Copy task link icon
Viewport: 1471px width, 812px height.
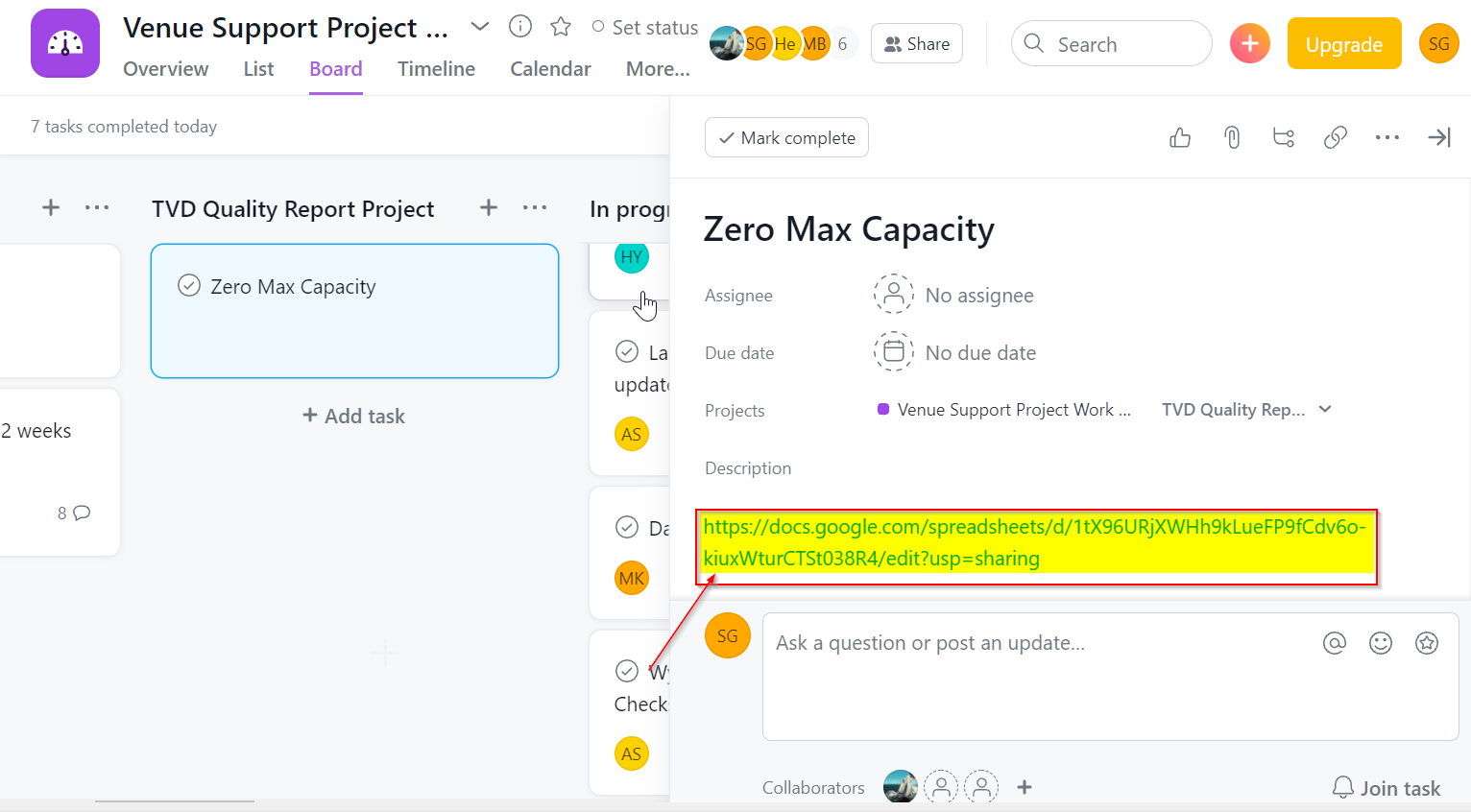pyautogui.click(x=1336, y=138)
